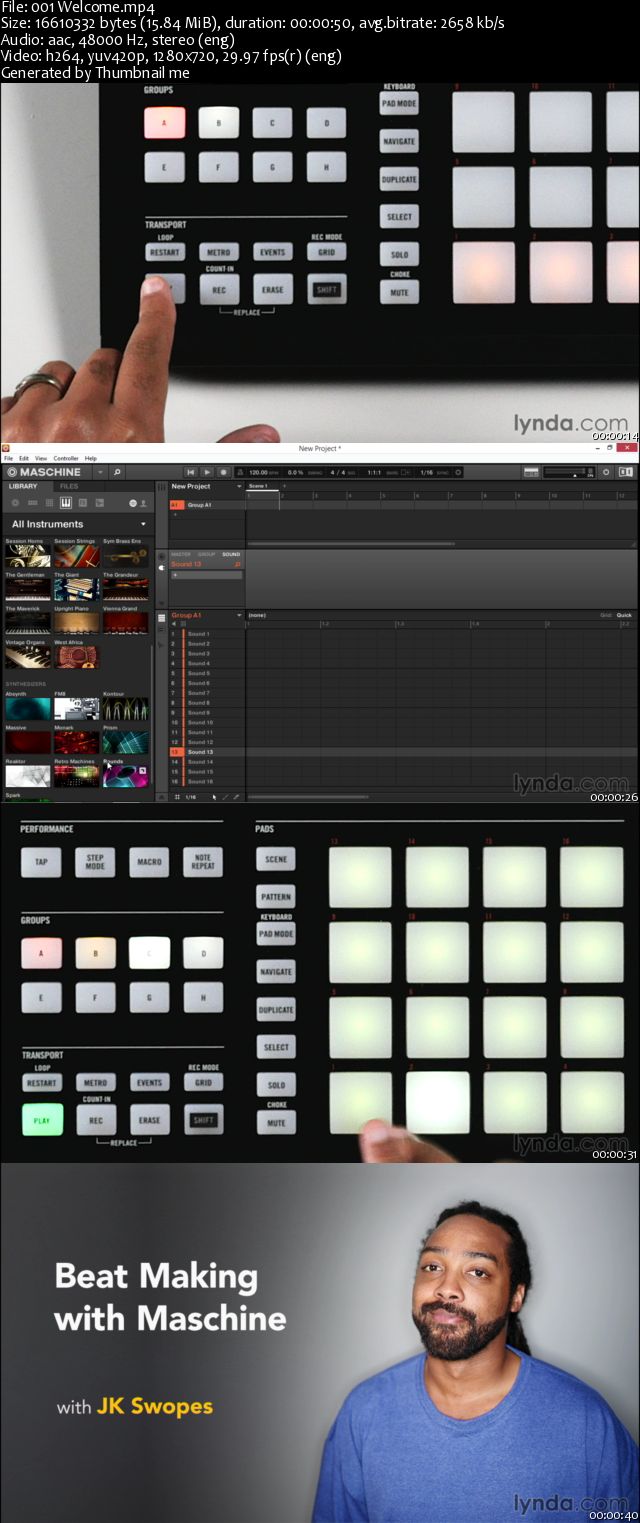640x1523 pixels.
Task: Expand the New Project dropdown arrow
Action: pos(239,486)
